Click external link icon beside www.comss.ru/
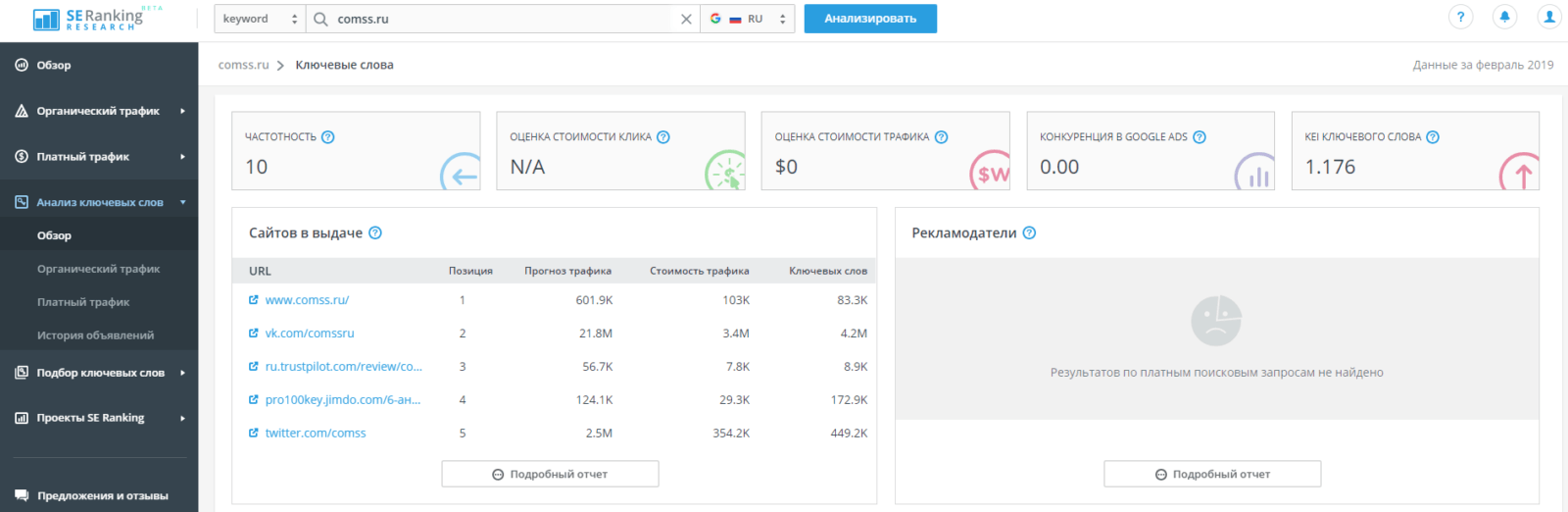Screen dimensions: 1568x512 254,300
